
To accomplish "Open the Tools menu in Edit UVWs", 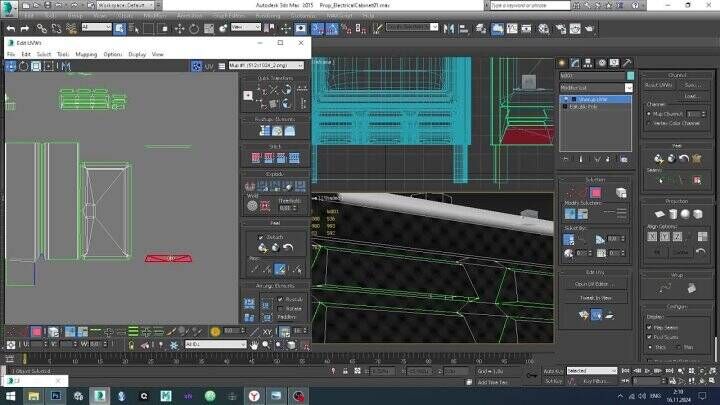I will coord(62,54).
